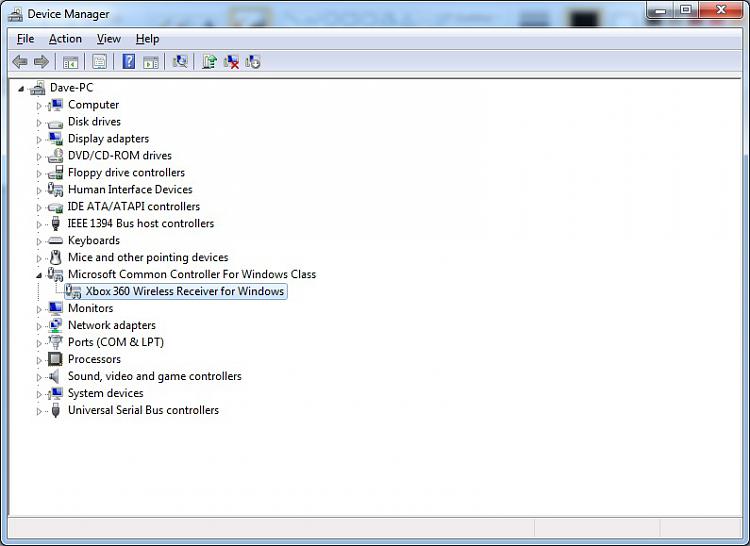Click the Back arrow in the toolbar
The width and height of the screenshot is (750, 546).
click(x=20, y=62)
